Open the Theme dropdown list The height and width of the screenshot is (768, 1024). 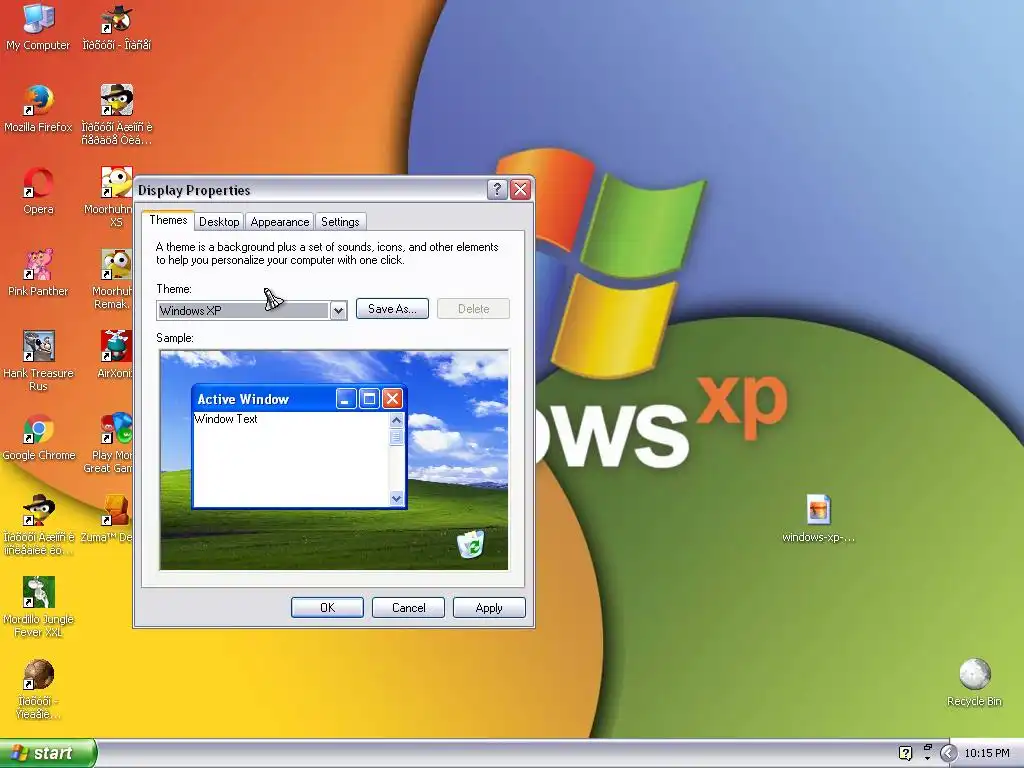(x=338, y=311)
